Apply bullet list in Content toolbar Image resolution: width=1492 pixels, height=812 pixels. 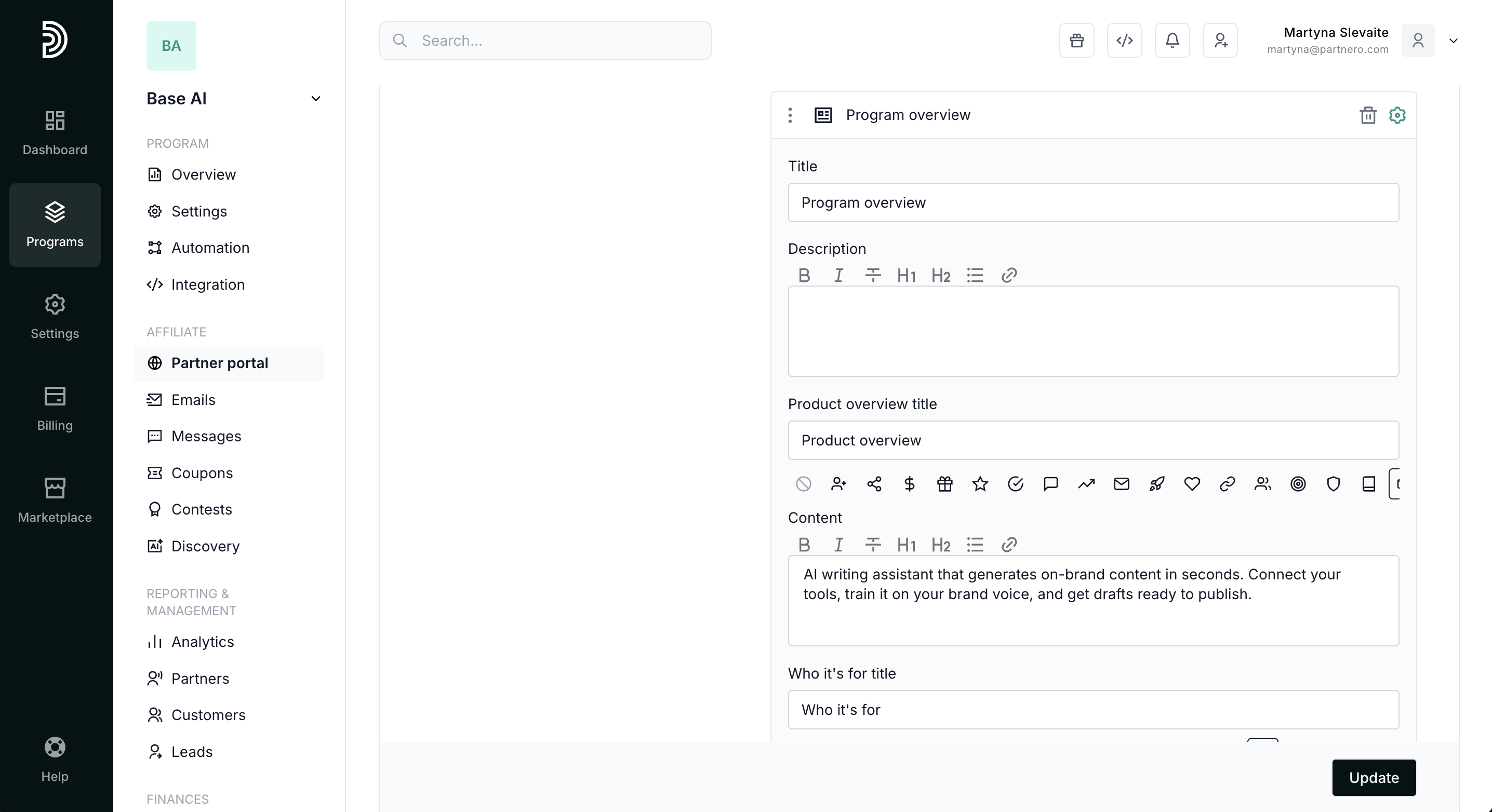pyautogui.click(x=975, y=545)
